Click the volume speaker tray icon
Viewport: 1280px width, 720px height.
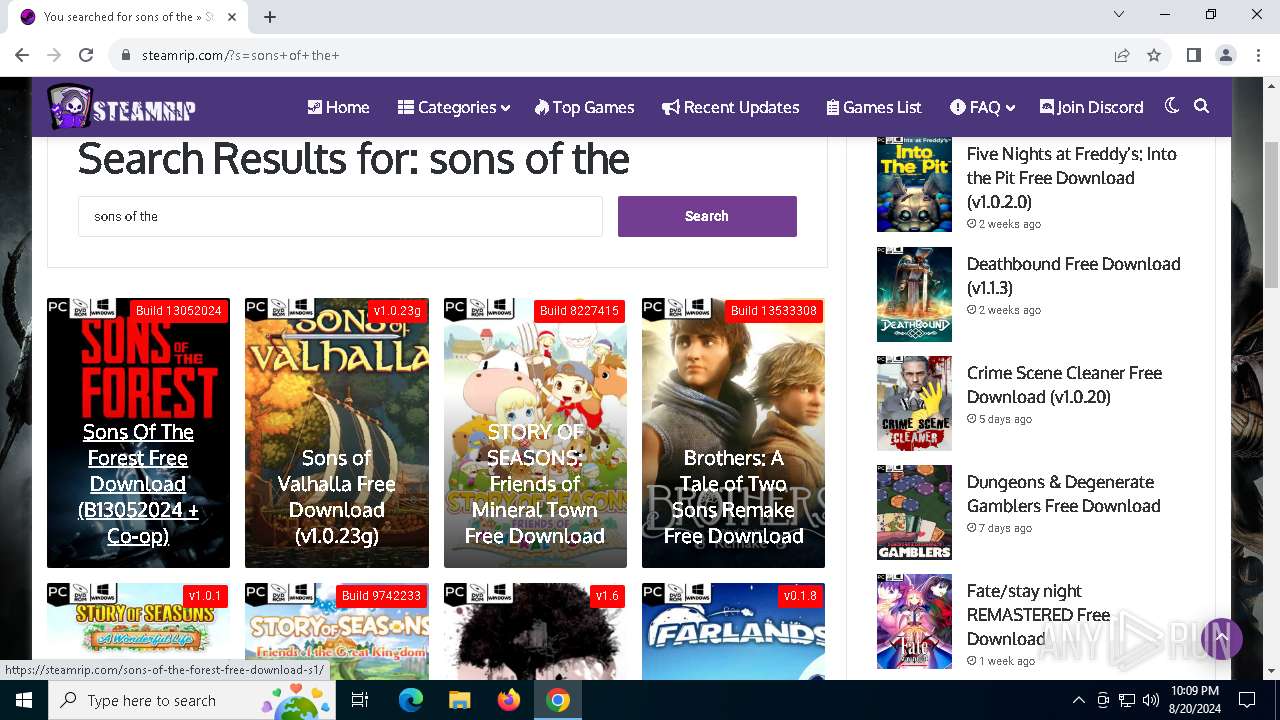(1151, 700)
